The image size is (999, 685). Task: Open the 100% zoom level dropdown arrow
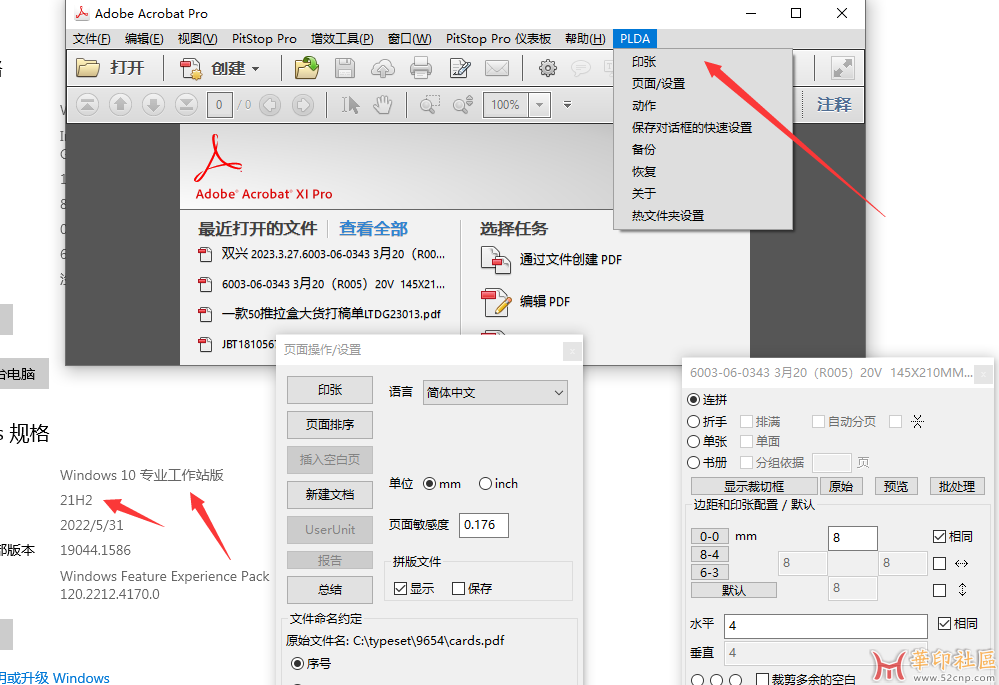coord(540,105)
